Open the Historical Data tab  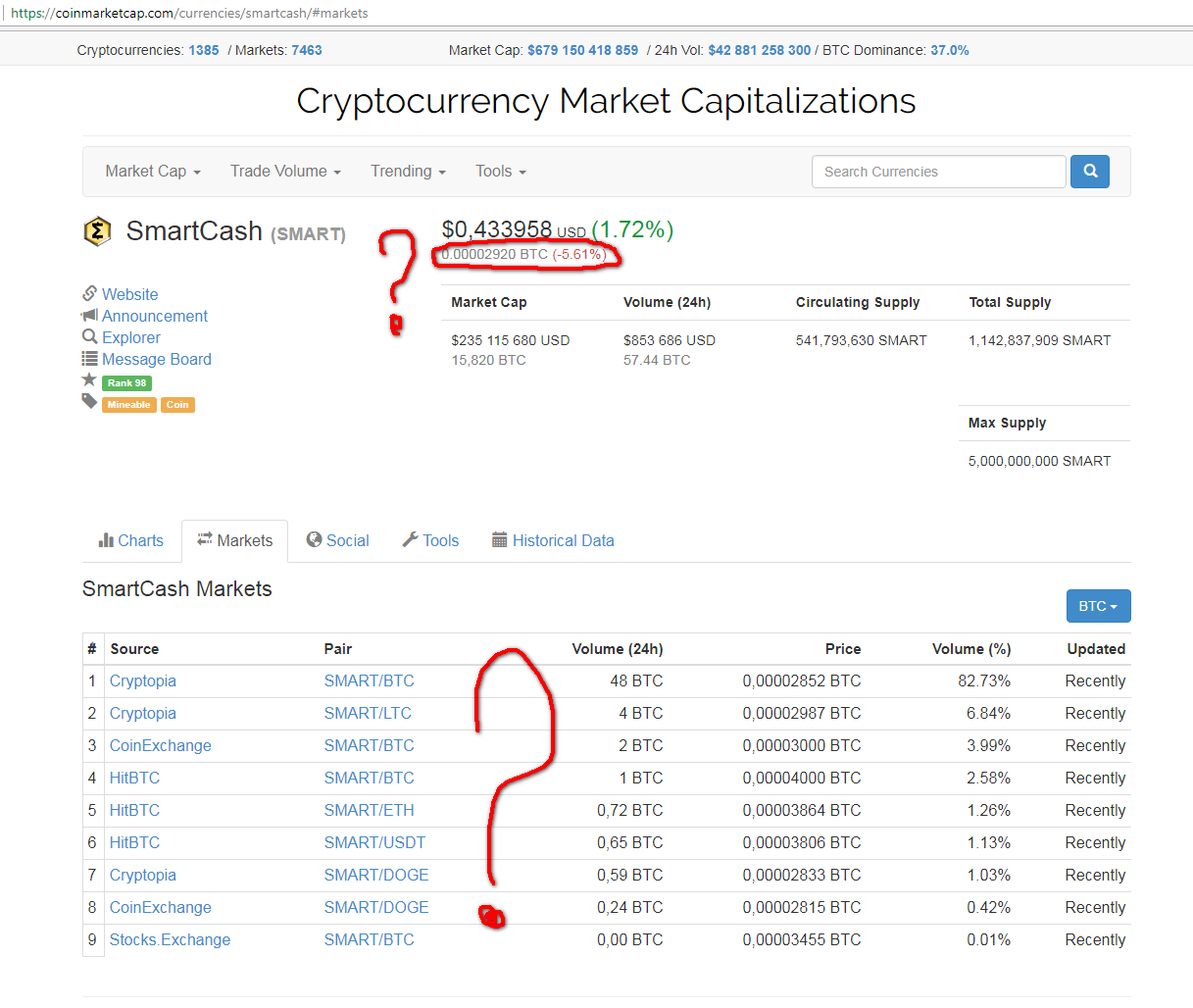click(x=553, y=540)
